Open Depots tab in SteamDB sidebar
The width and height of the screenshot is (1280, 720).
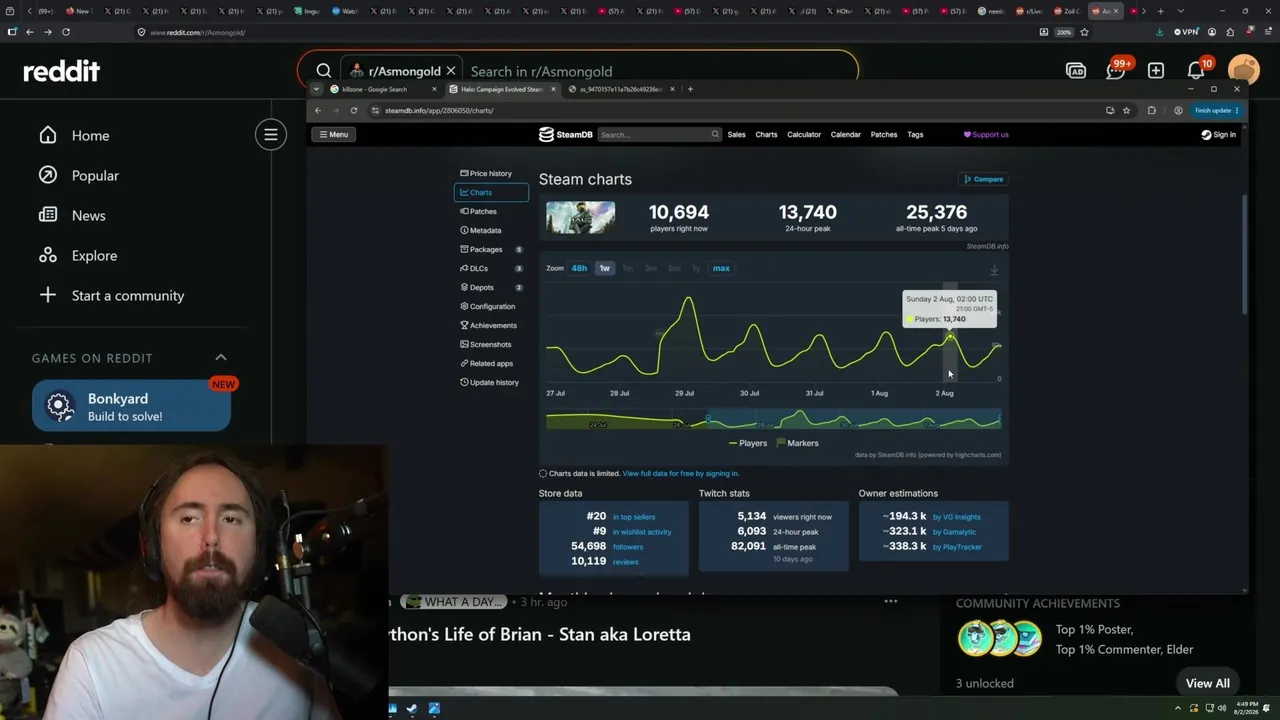pyautogui.click(x=491, y=287)
